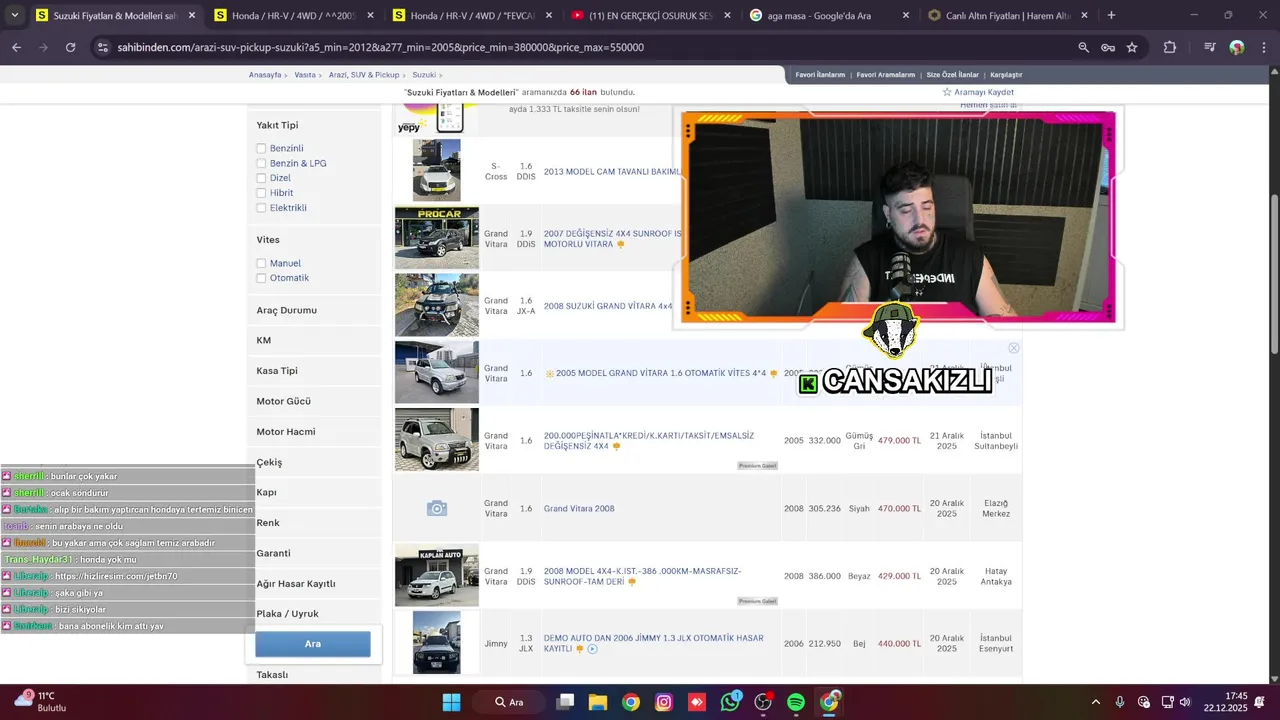Screen dimensions: 1280x720
Task: Switch to aga masa Google tab
Action: point(829,15)
